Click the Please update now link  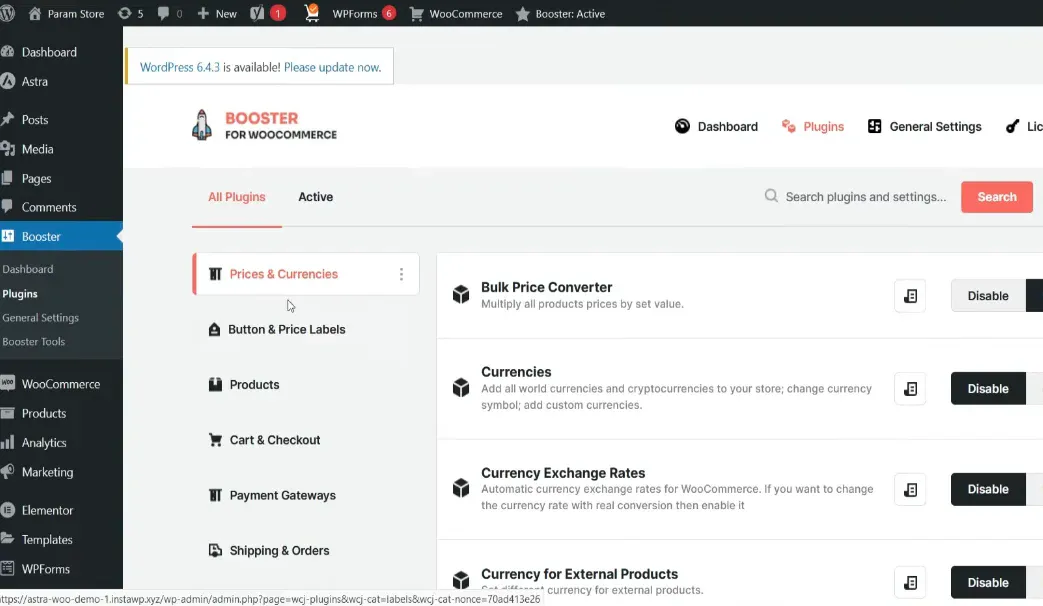332,67
